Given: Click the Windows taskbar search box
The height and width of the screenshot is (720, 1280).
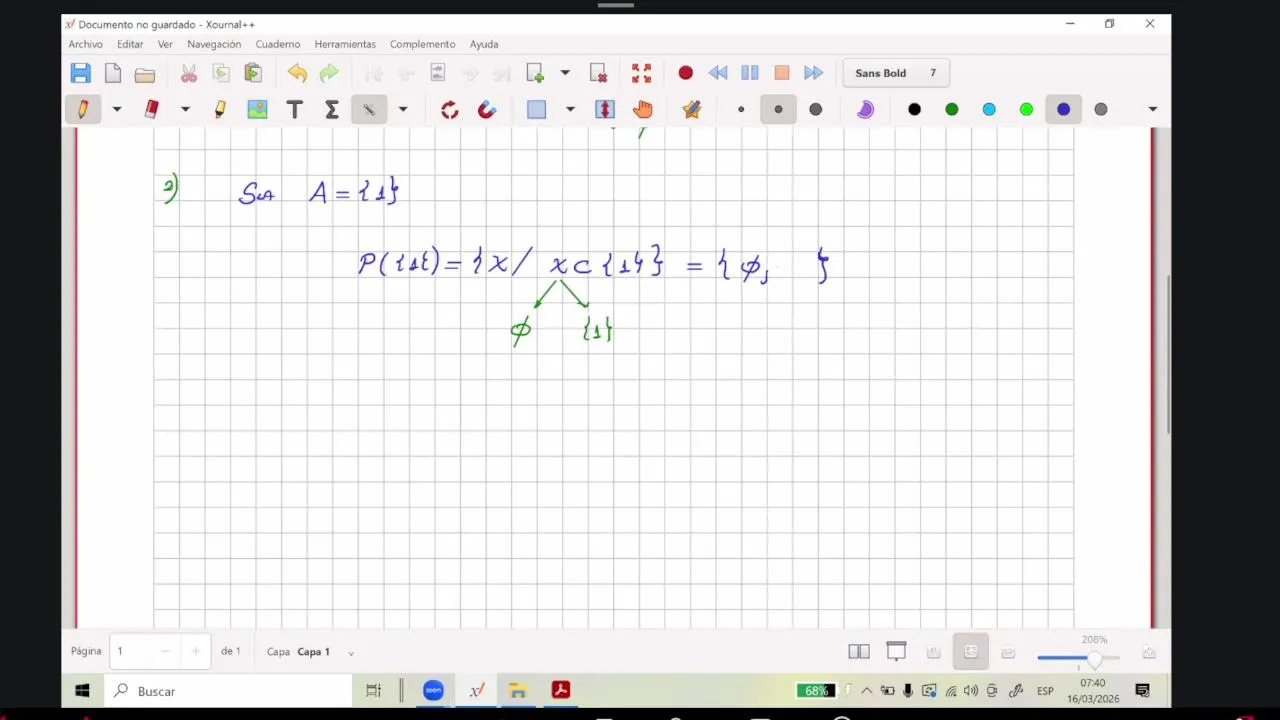Looking at the screenshot, I should point(229,691).
